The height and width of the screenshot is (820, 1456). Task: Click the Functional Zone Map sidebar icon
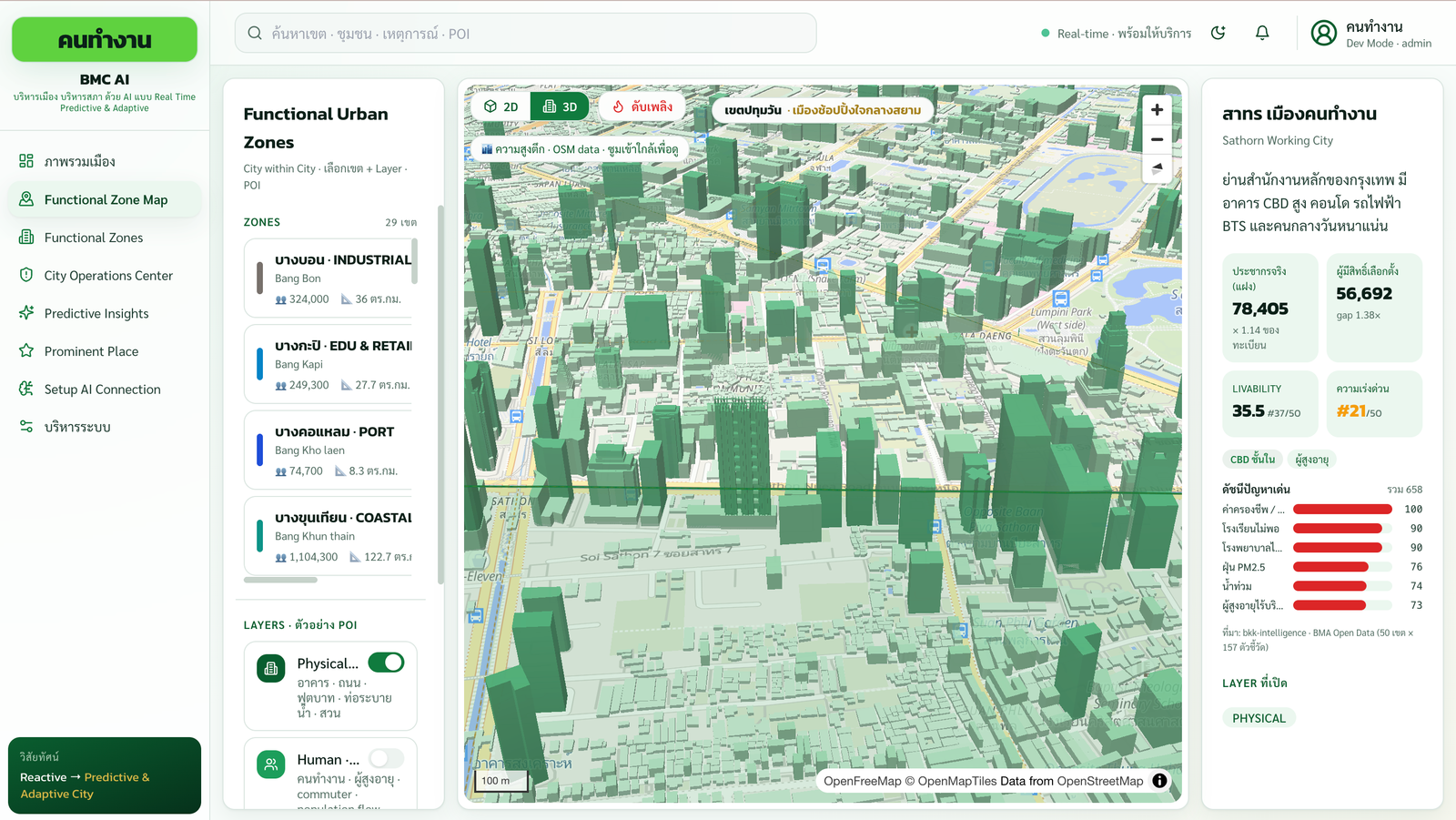point(26,199)
